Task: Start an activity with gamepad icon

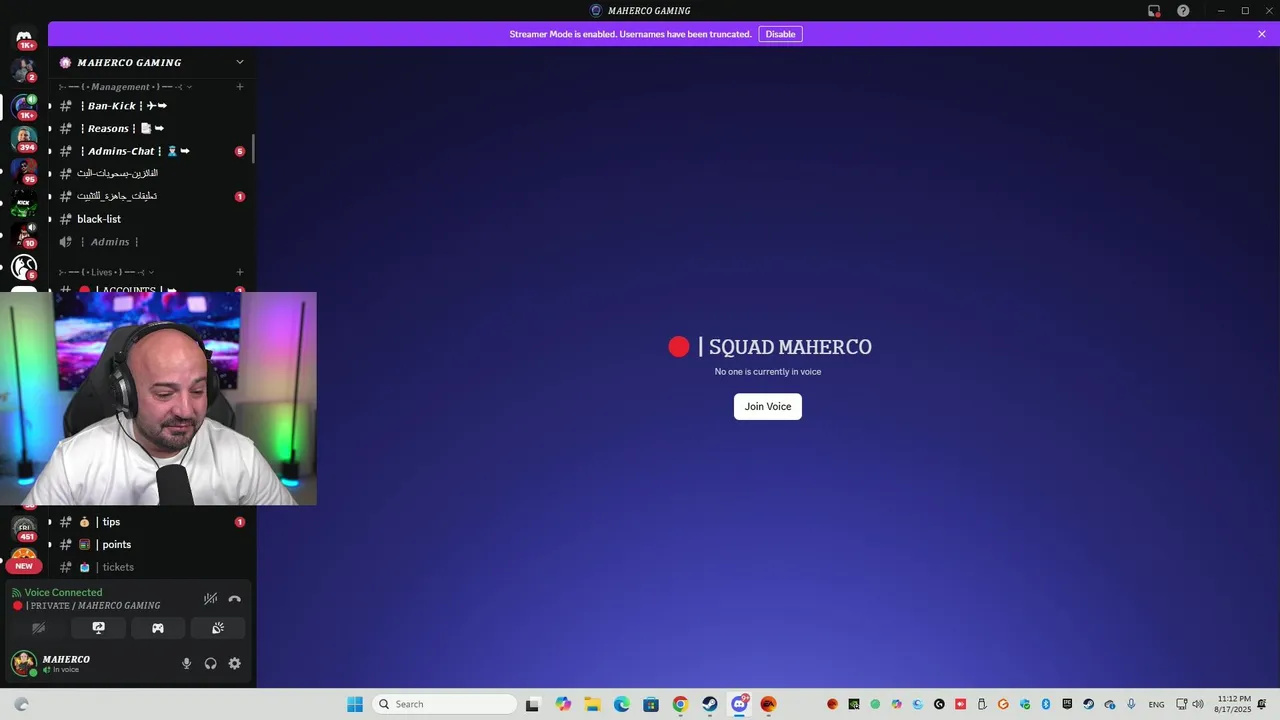Action: pyautogui.click(x=158, y=628)
